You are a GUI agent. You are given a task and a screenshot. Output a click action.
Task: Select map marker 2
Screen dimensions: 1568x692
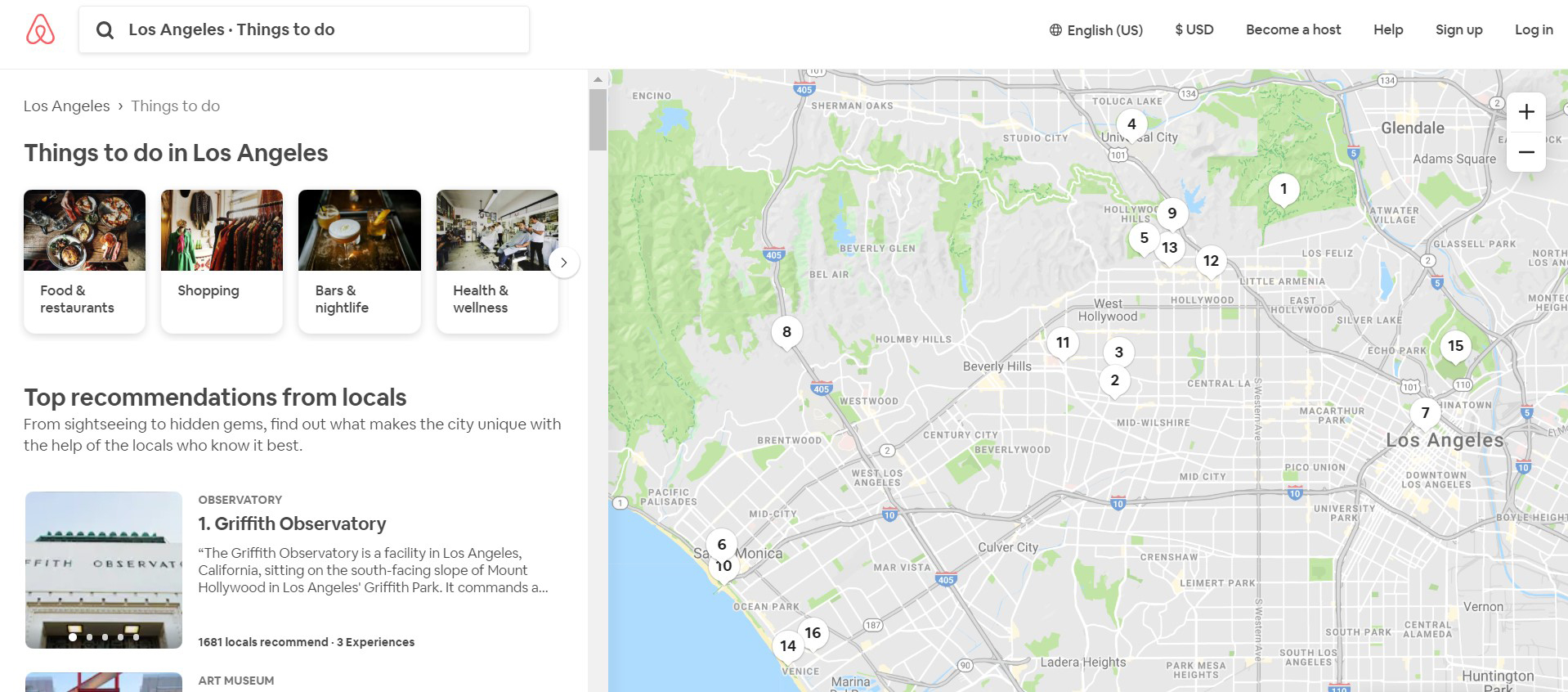(x=1114, y=380)
